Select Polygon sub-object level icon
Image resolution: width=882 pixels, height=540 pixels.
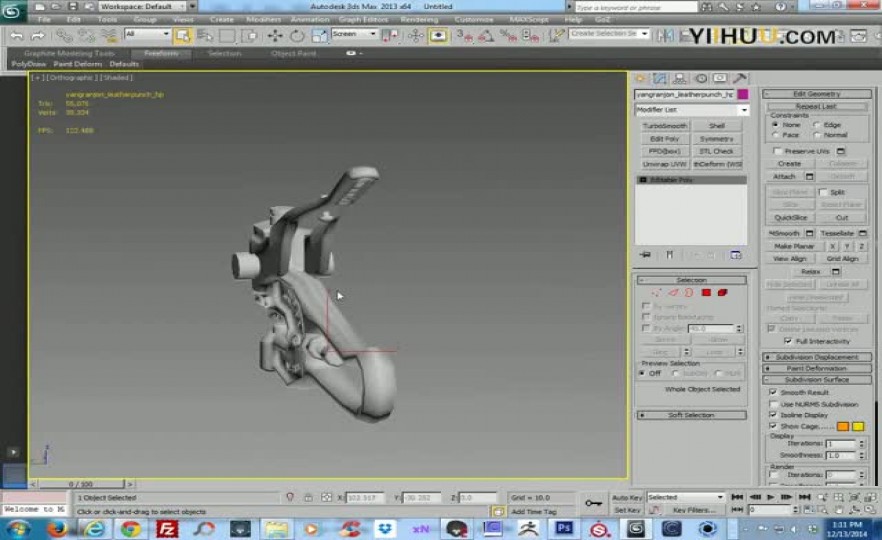coord(706,292)
